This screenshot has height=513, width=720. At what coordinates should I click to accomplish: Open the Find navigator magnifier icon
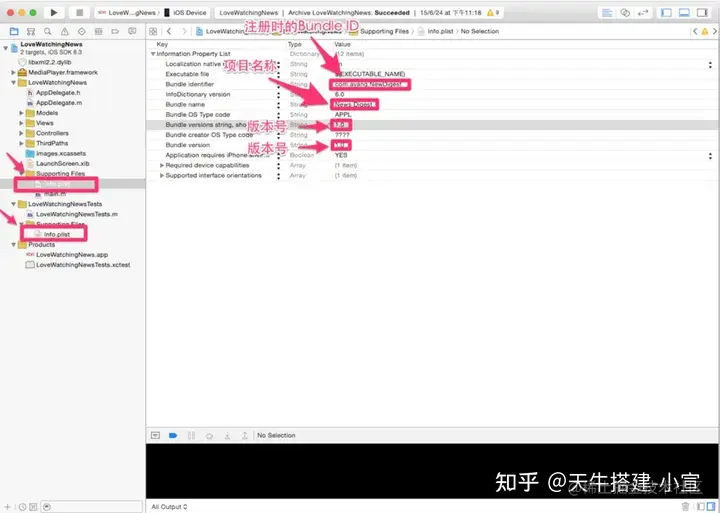(48, 31)
